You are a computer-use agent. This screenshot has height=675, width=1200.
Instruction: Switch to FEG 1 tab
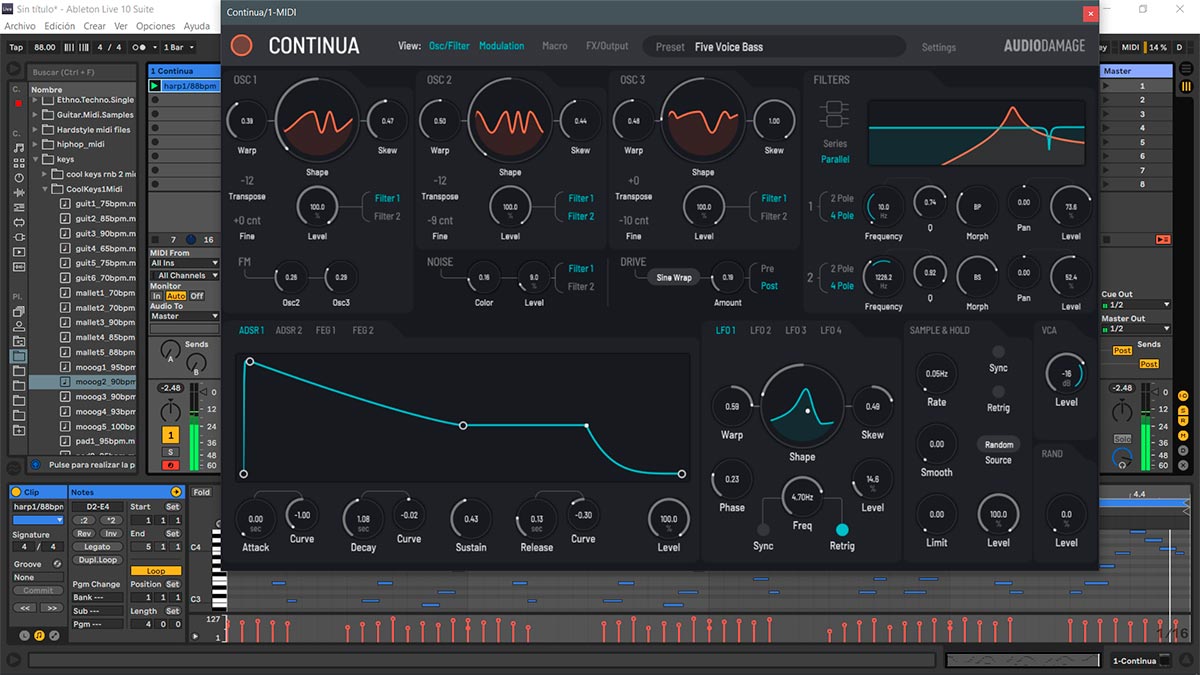click(x=326, y=330)
